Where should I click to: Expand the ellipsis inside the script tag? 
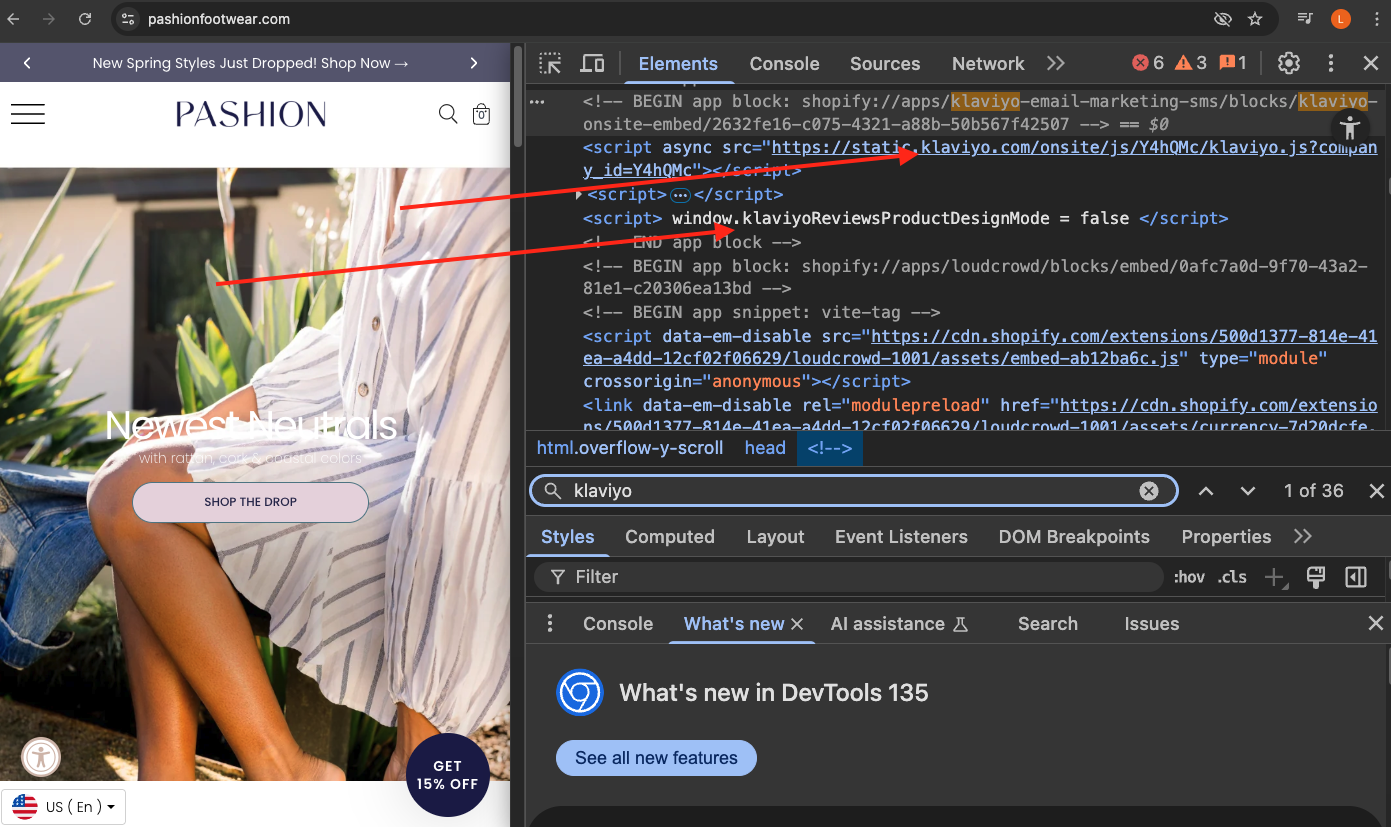point(680,194)
